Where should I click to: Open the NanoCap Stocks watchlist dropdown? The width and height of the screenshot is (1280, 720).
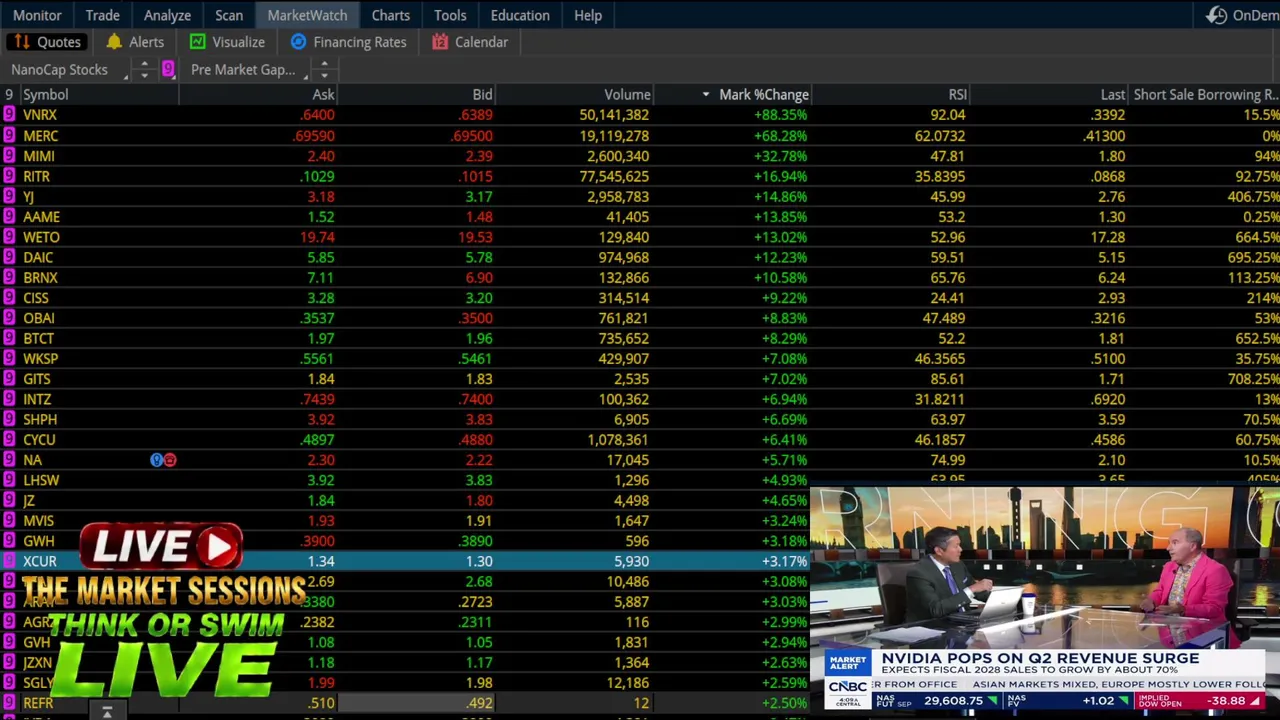click(66, 69)
